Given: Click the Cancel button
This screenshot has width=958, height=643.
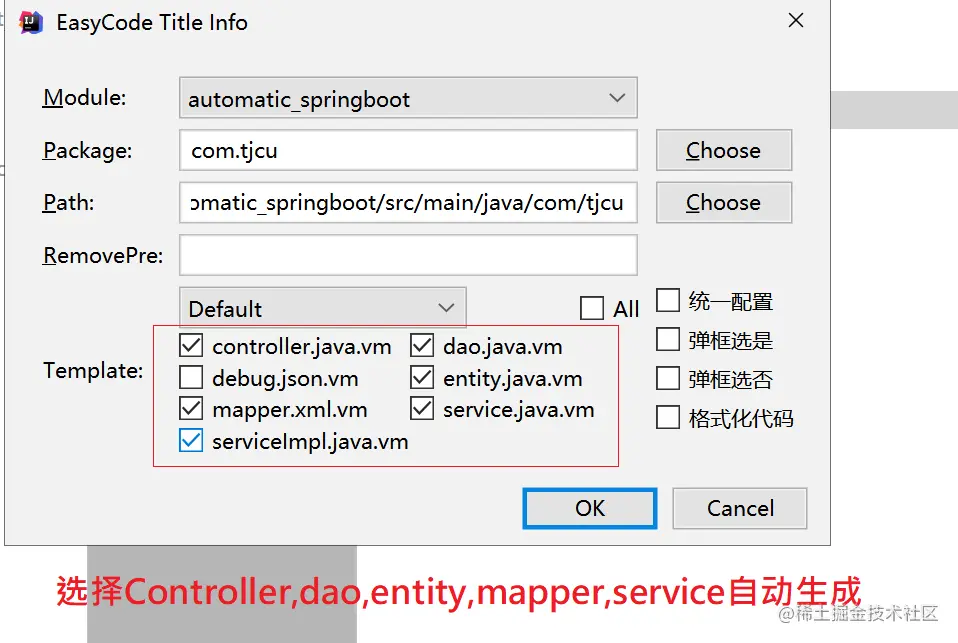Looking at the screenshot, I should point(740,508).
